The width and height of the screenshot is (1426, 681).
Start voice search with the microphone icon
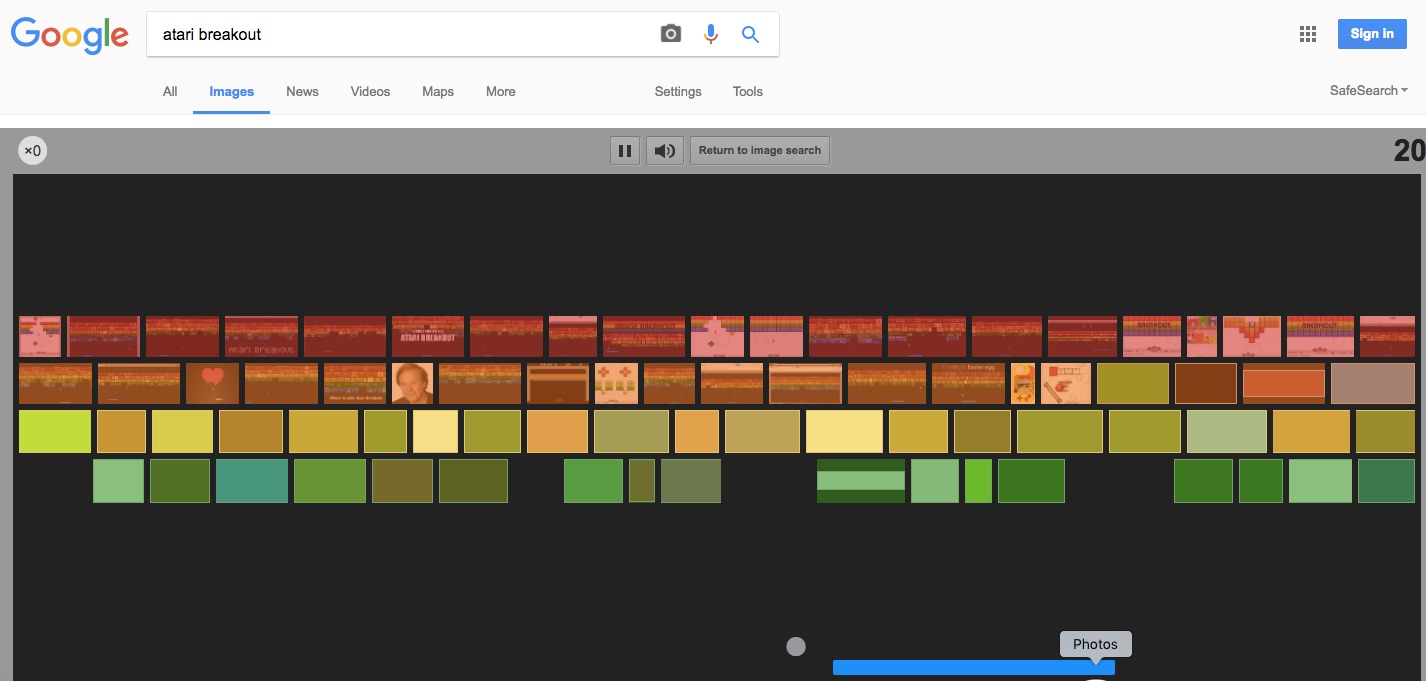711,34
